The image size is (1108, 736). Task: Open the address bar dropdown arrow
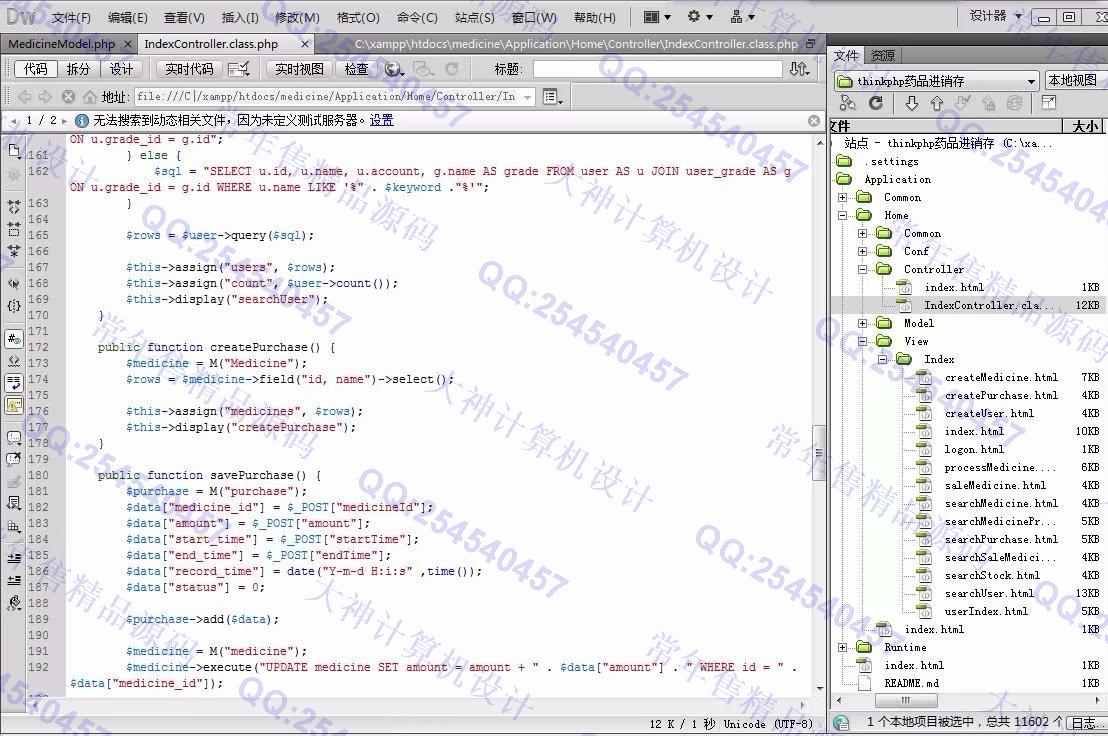[528, 97]
